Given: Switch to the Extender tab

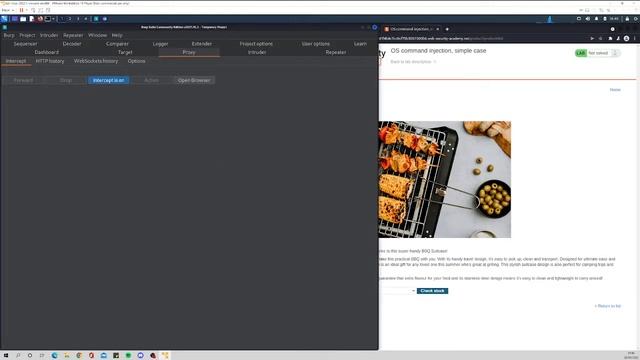Looking at the screenshot, I should tap(202, 44).
